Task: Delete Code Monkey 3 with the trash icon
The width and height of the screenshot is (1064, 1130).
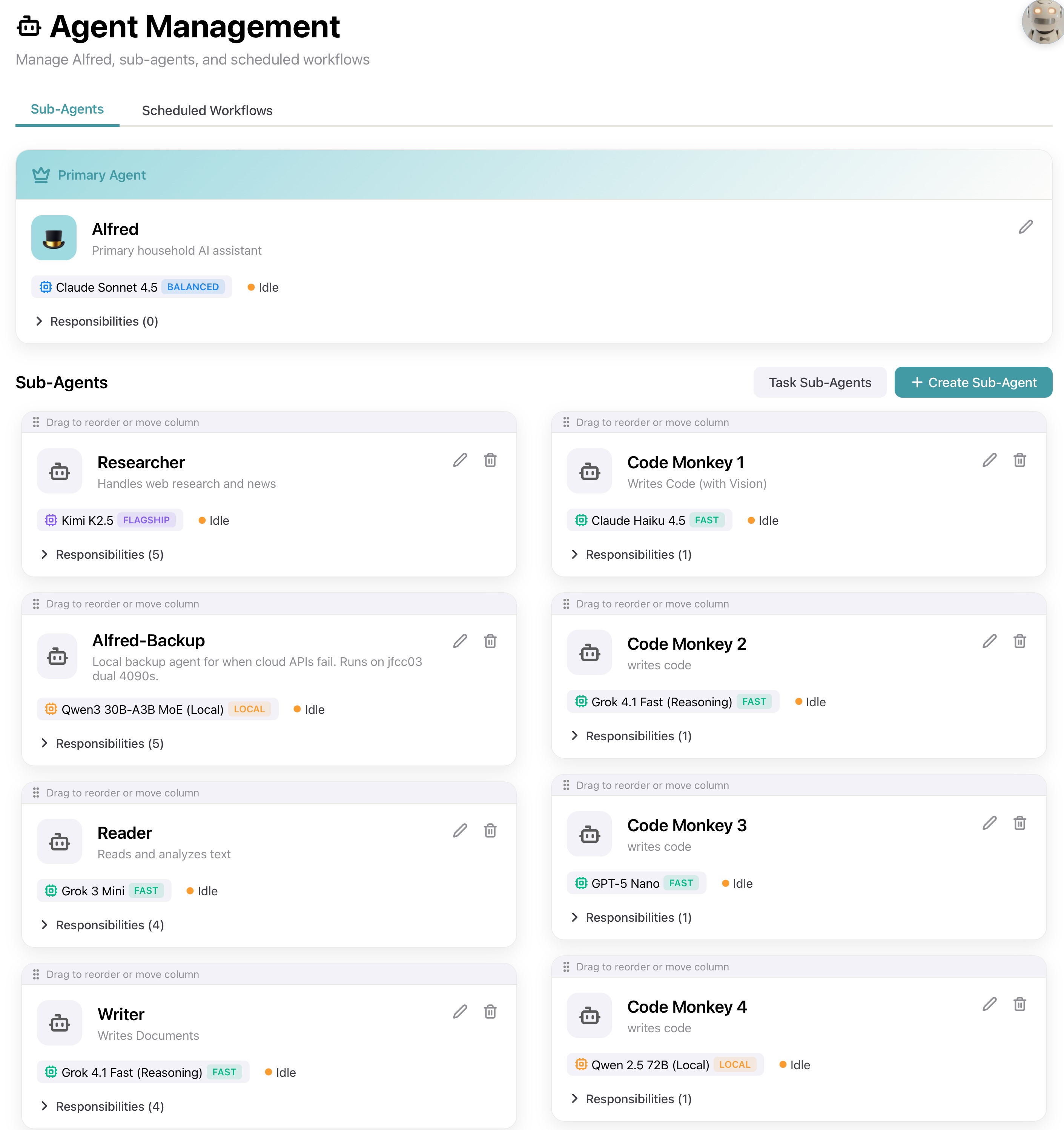Action: click(x=1020, y=823)
